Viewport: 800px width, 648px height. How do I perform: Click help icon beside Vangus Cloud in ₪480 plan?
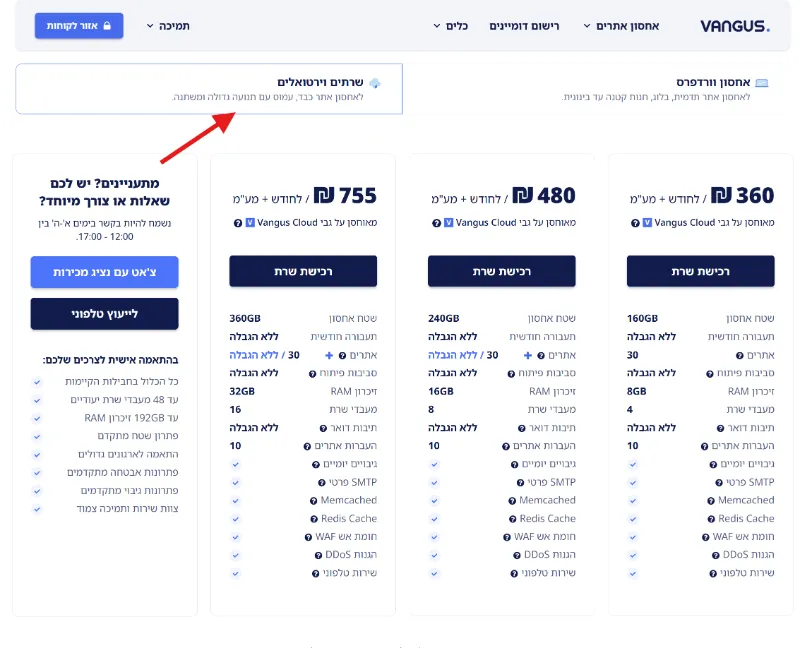tap(436, 223)
